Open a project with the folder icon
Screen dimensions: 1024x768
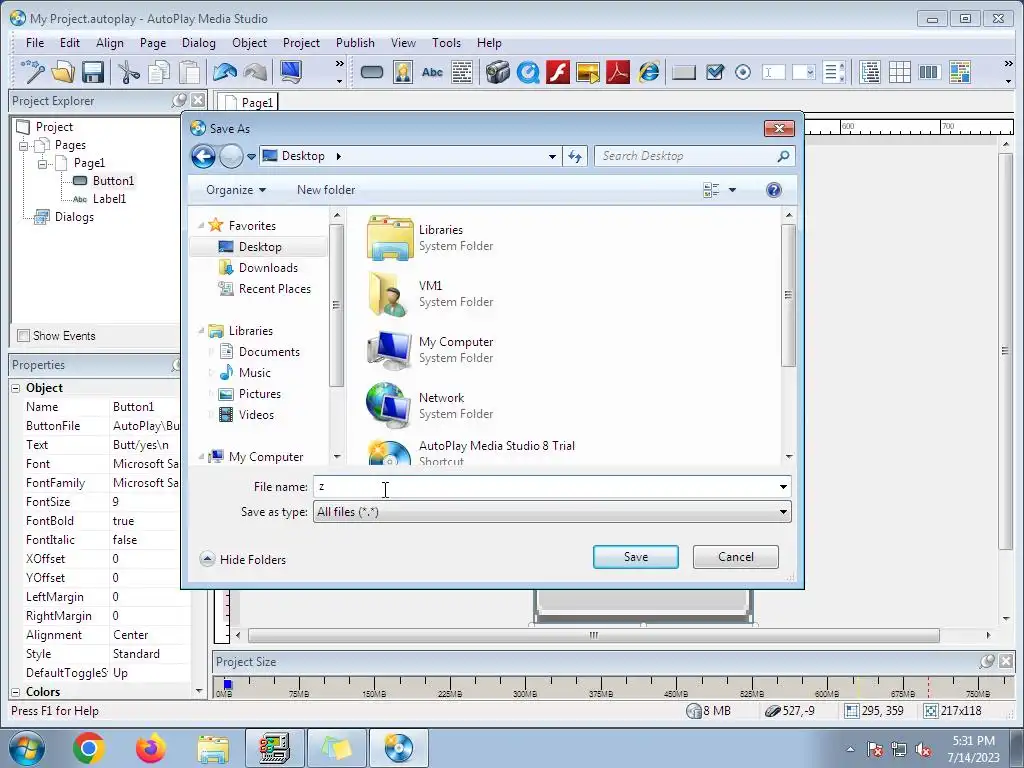(63, 72)
